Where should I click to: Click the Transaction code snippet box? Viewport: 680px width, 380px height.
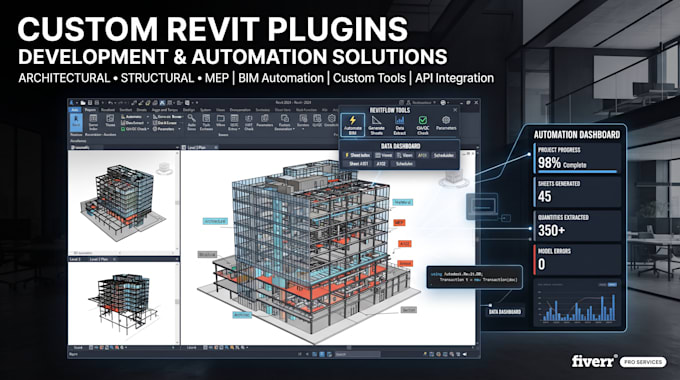pyautogui.click(x=474, y=277)
